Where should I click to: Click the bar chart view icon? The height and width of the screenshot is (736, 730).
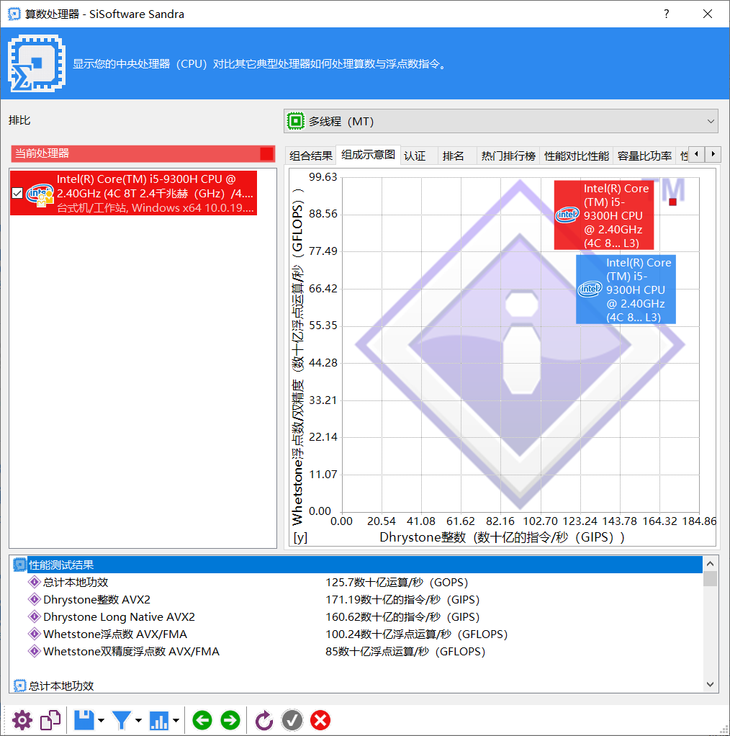[x=159, y=720]
